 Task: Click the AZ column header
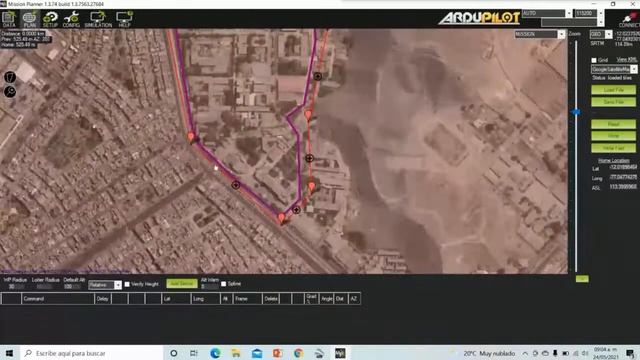pos(353,299)
